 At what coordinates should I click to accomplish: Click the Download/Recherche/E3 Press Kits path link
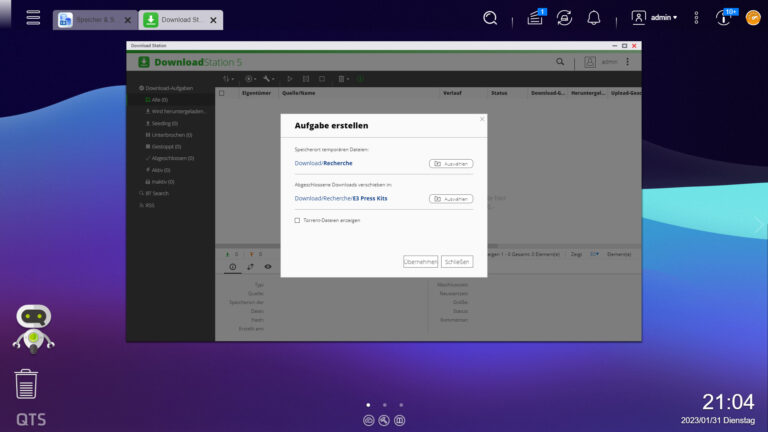[341, 198]
